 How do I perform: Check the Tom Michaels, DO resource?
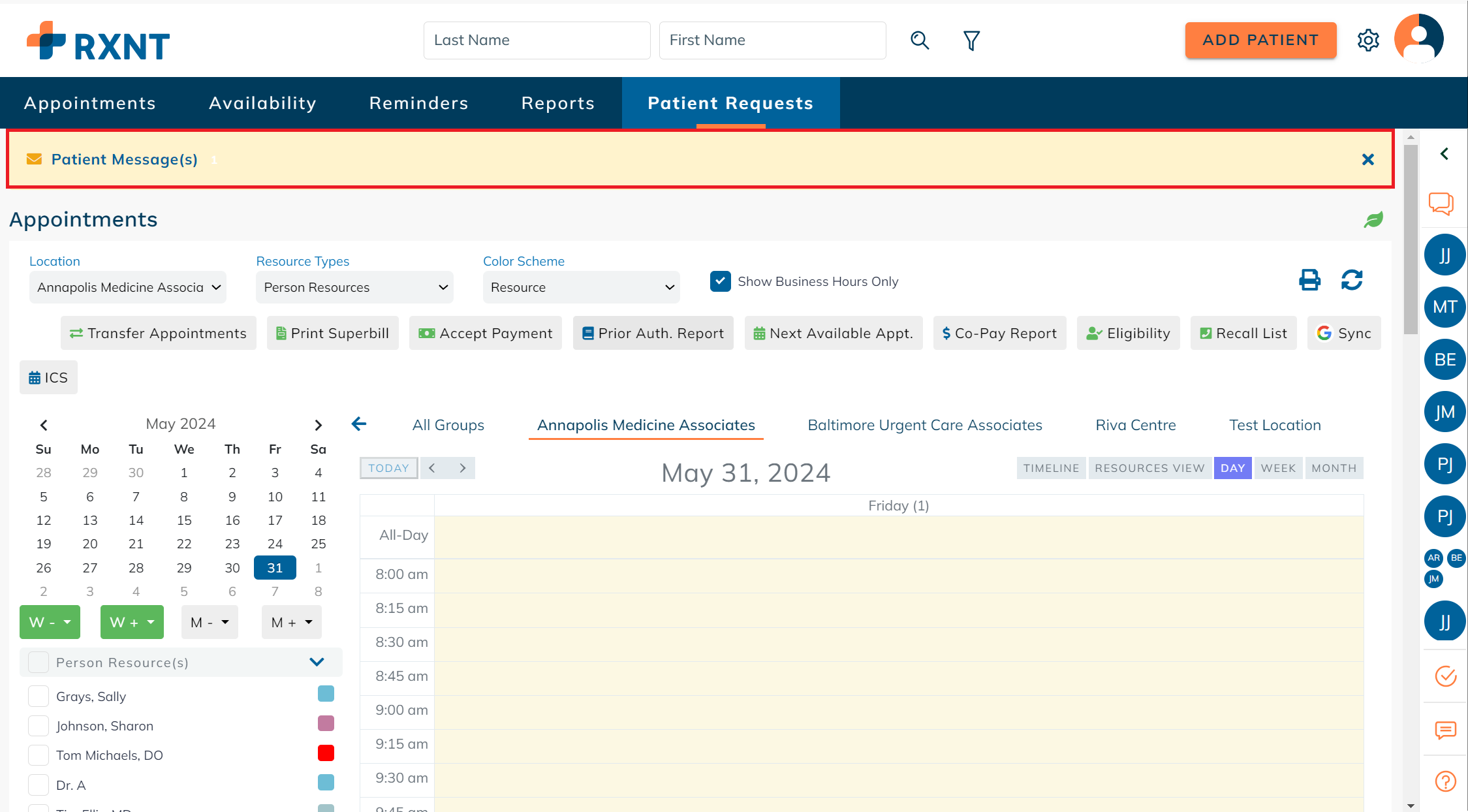39,755
